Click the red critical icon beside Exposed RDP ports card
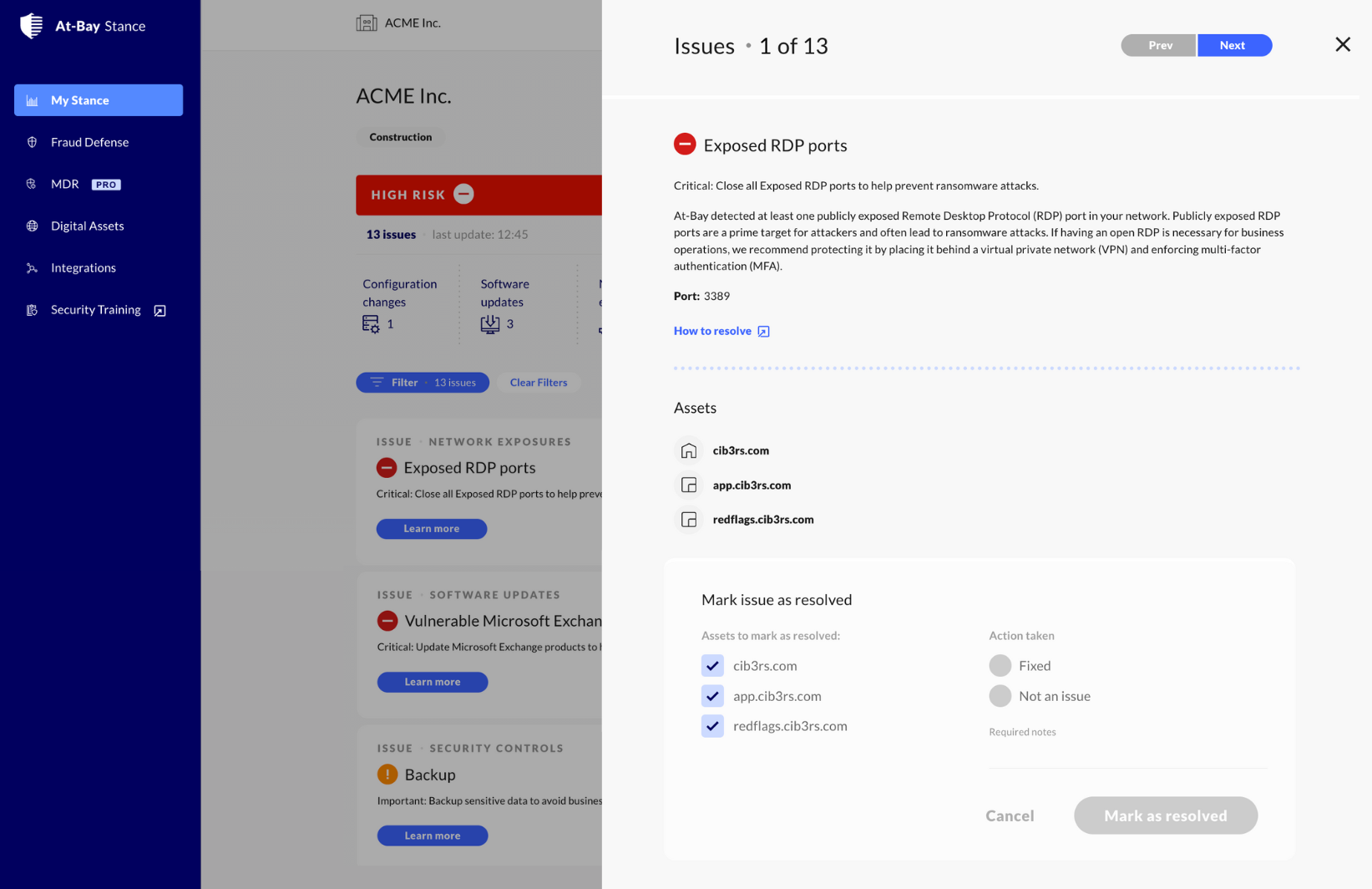Viewport: 1372px width, 889px height. click(387, 468)
